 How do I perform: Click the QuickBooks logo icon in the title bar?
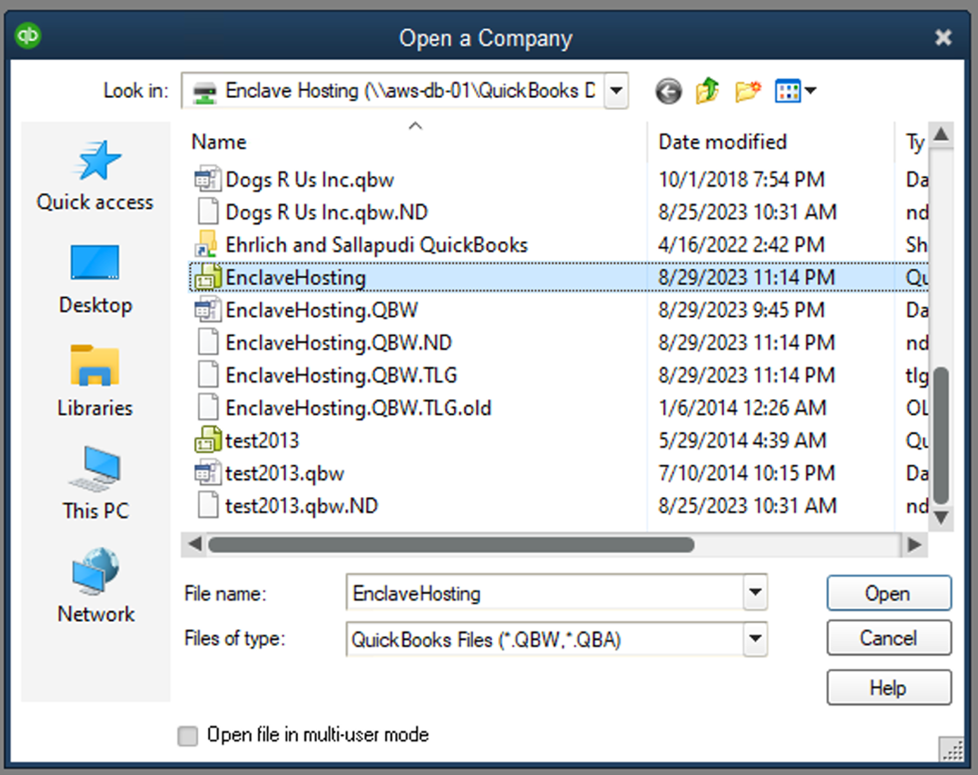(x=28, y=35)
